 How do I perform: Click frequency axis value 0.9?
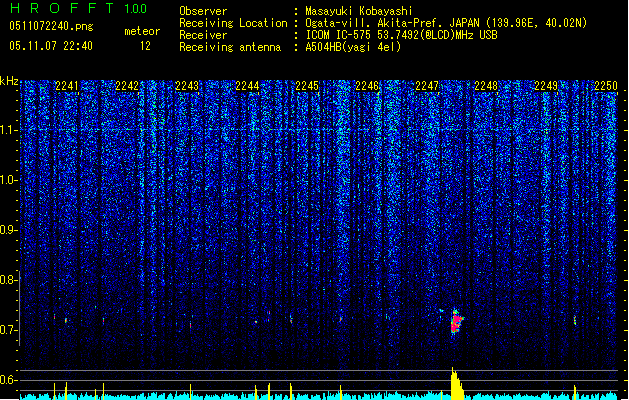[8, 230]
